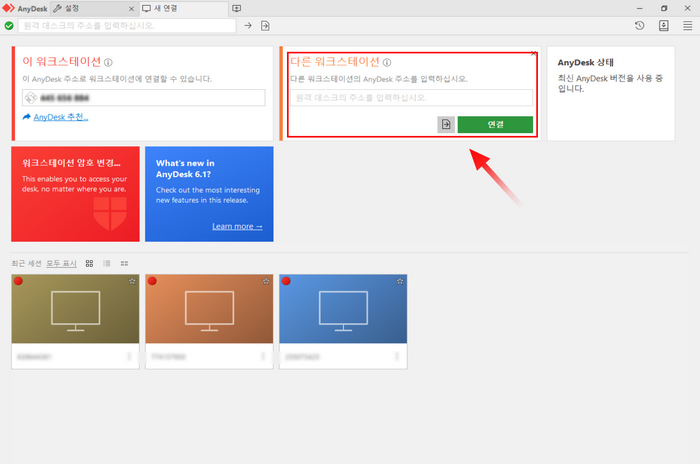The width and height of the screenshot is (700, 464).
Task: Switch to the 설정 tab
Action: pyautogui.click(x=94, y=8)
